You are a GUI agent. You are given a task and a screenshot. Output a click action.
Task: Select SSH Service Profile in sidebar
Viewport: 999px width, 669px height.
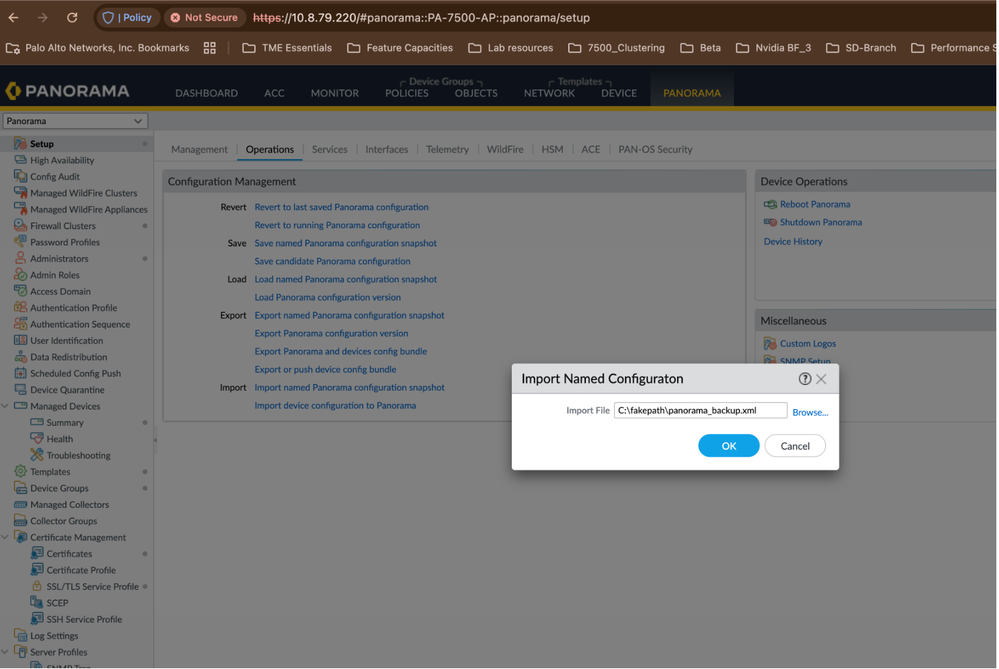pos(84,619)
